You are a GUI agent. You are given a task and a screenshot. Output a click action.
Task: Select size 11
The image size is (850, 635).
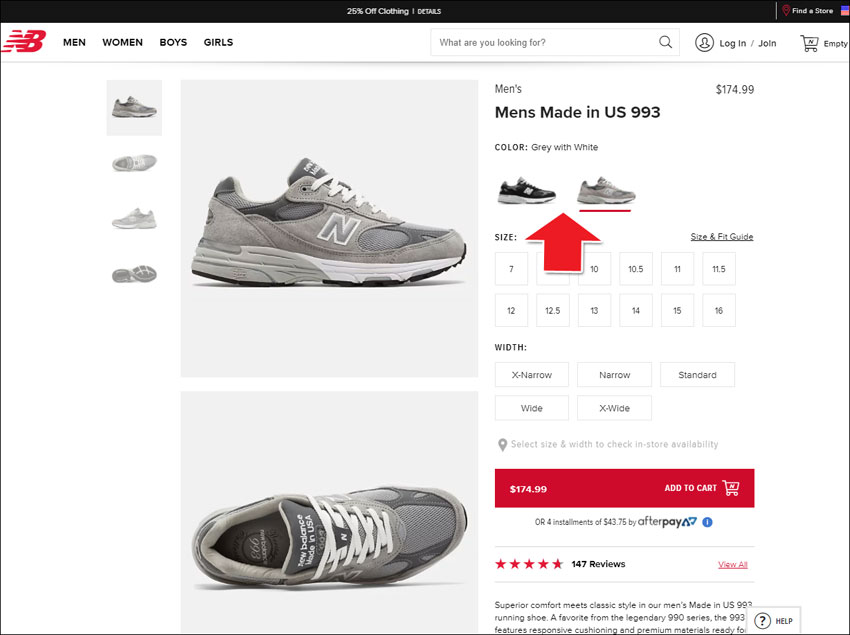[x=677, y=269]
